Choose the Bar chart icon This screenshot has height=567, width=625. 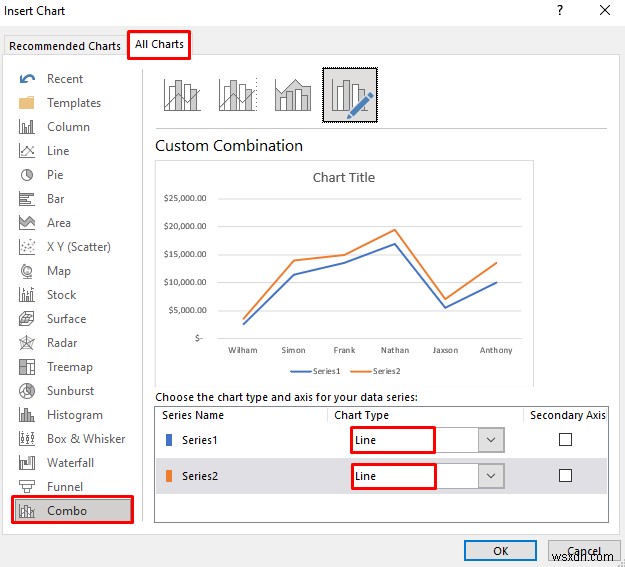(x=27, y=199)
